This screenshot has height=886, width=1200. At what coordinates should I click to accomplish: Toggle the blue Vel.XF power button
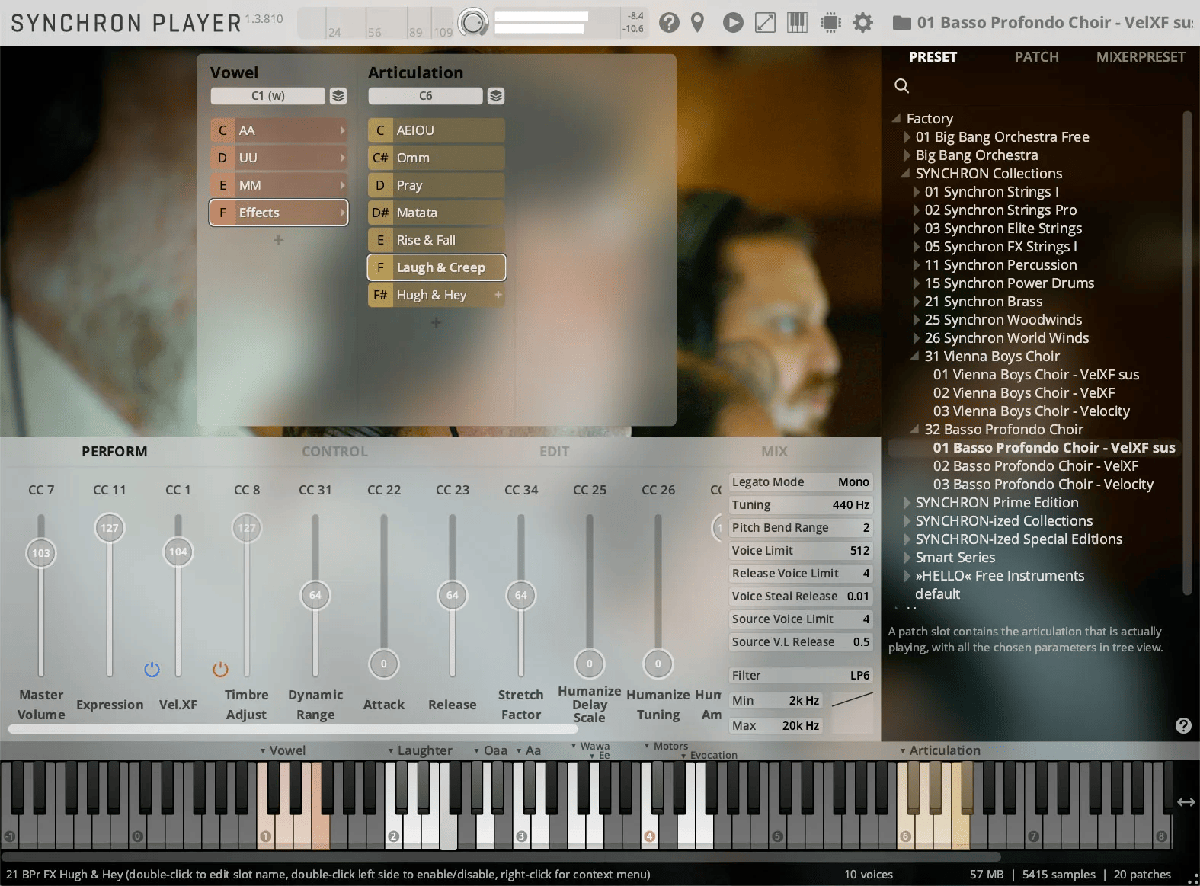coord(152,669)
